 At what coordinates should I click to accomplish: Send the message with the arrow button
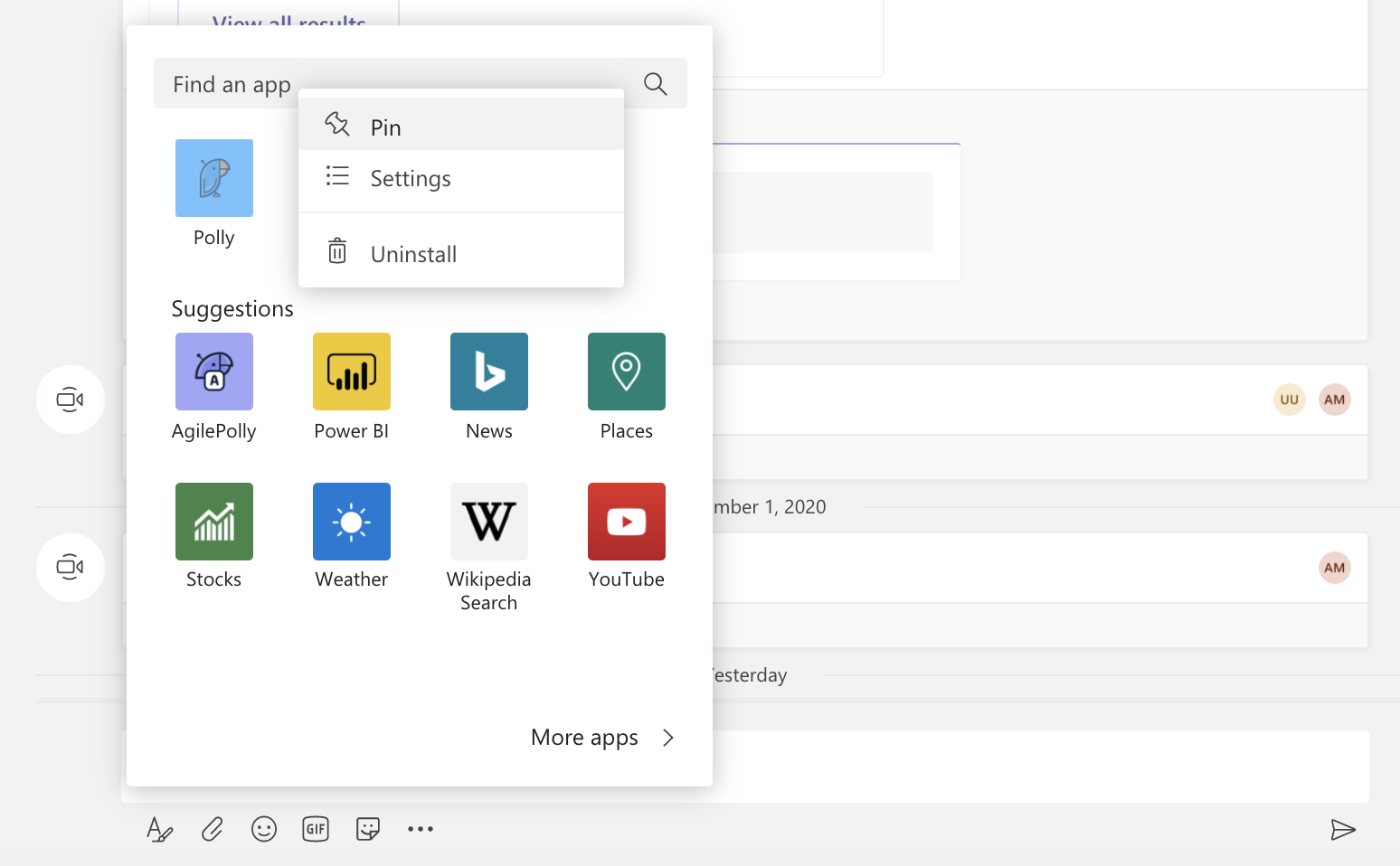[x=1343, y=829]
